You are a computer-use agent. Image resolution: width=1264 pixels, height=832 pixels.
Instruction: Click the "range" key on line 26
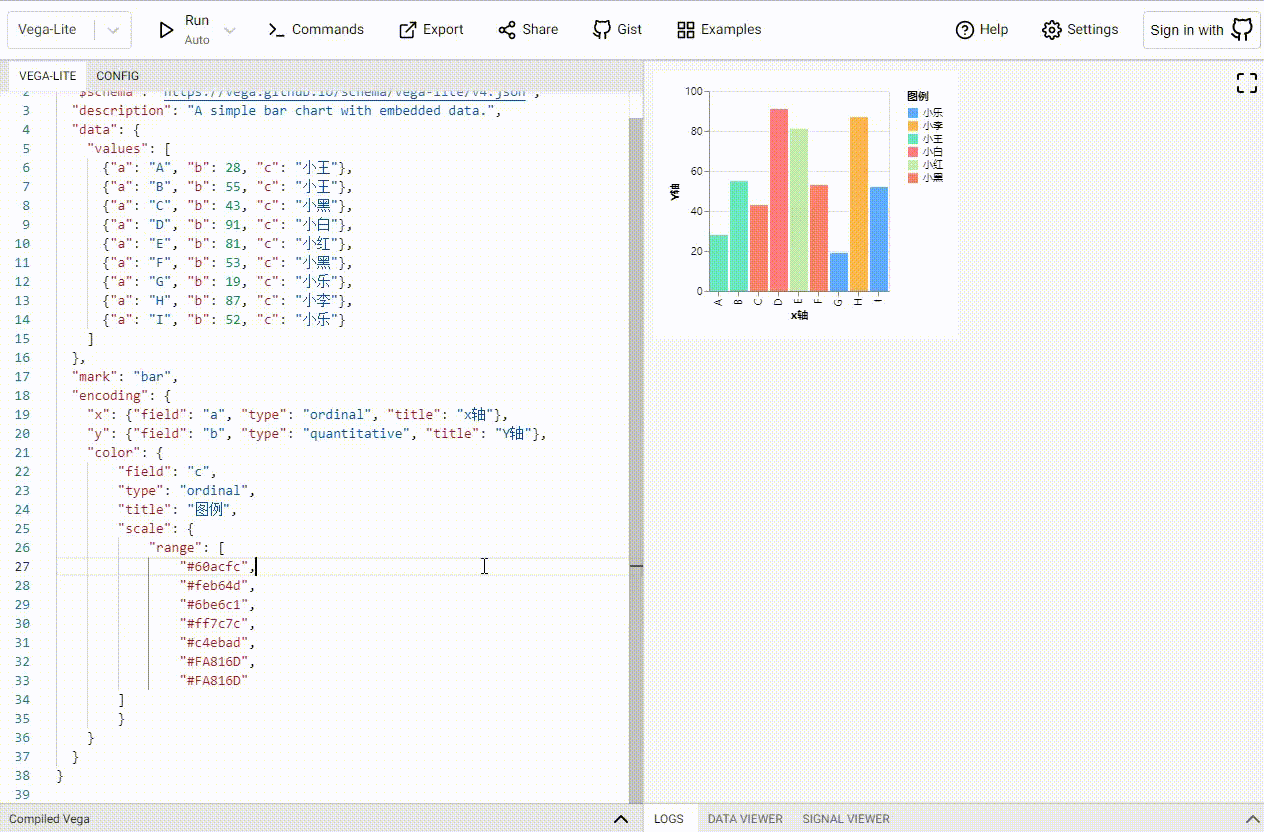coord(175,547)
